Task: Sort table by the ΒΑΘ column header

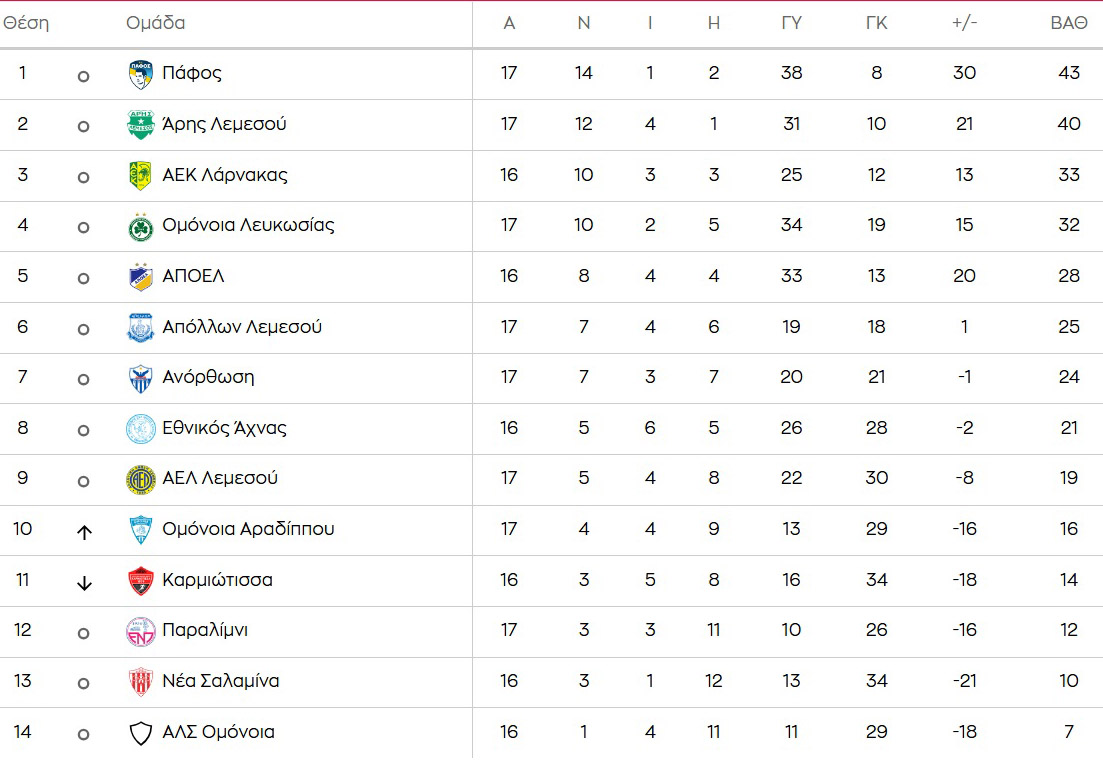Action: click(1068, 24)
